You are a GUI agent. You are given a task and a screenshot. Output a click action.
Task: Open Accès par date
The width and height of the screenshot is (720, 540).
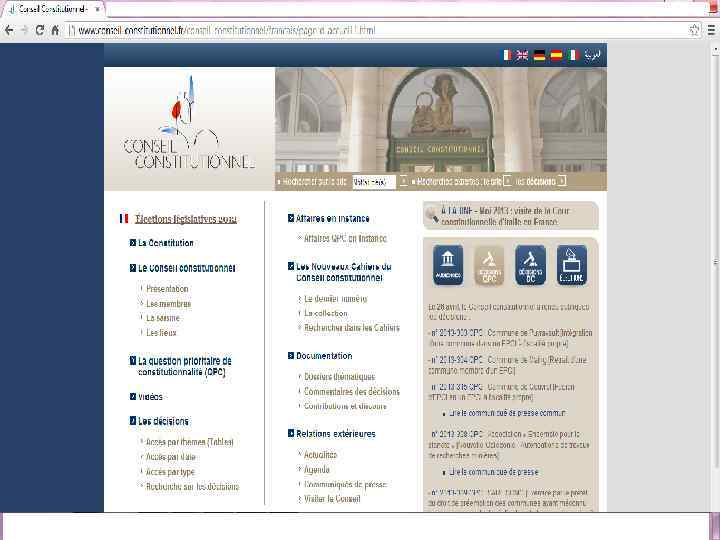(171, 457)
